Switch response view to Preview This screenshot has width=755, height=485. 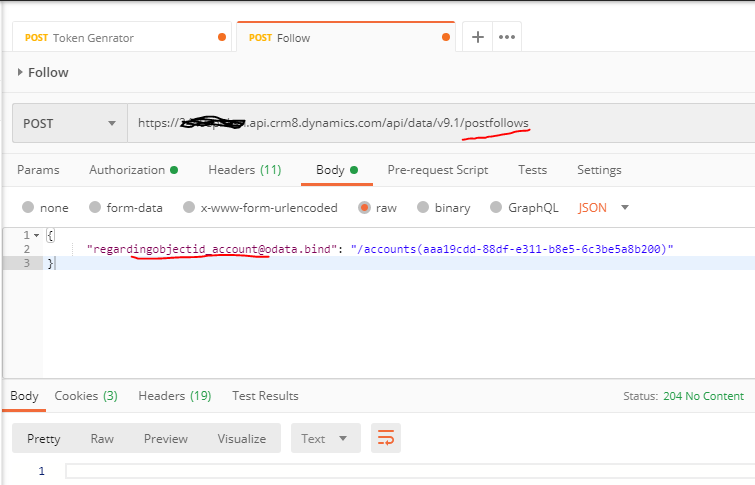[x=166, y=439]
